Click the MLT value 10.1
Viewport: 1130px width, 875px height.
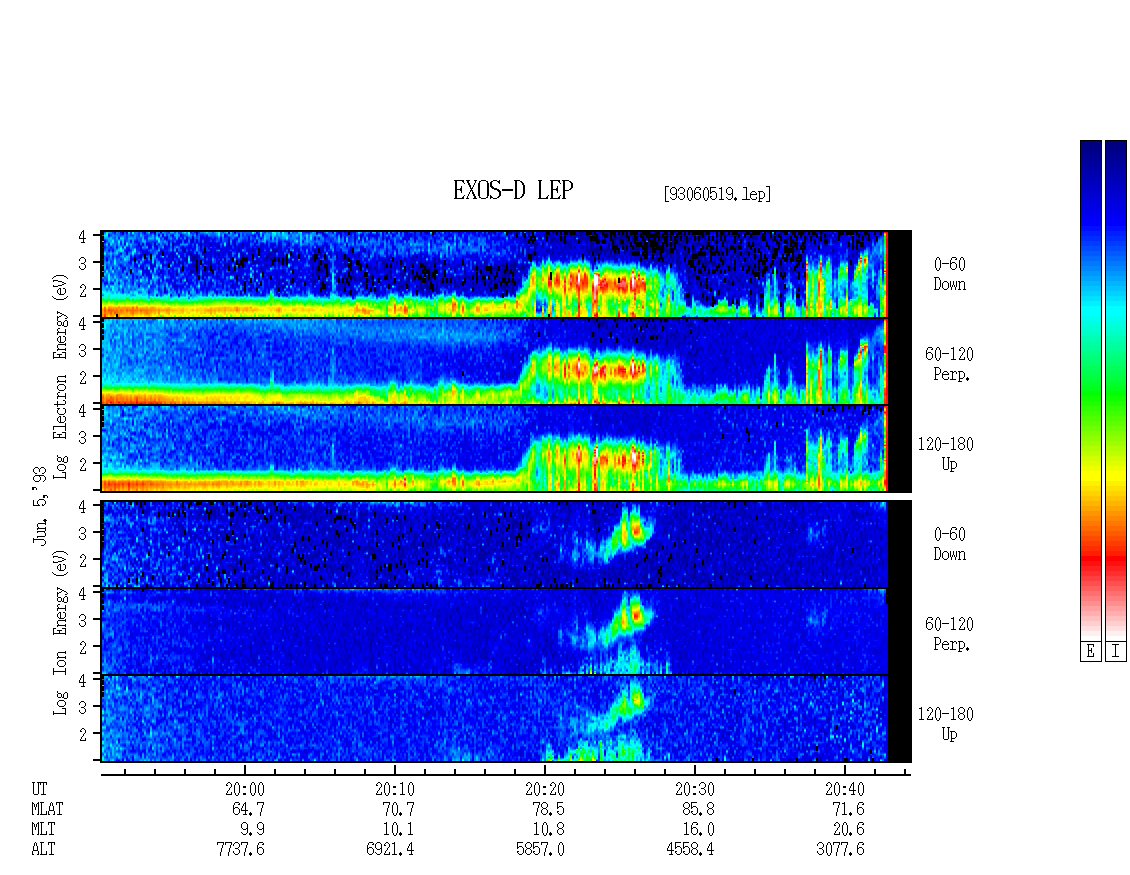point(399,830)
